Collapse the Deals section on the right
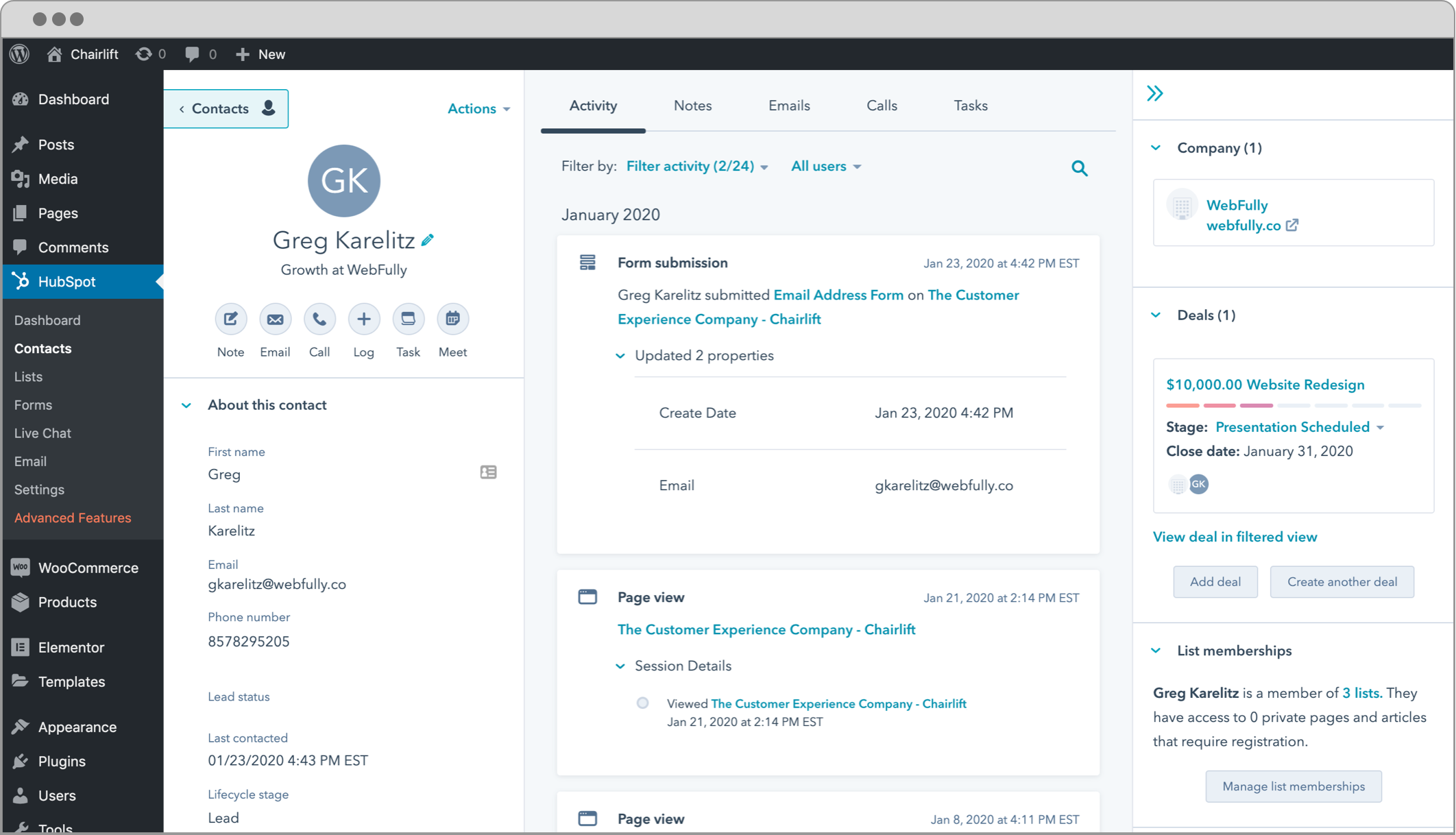 pos(1159,314)
